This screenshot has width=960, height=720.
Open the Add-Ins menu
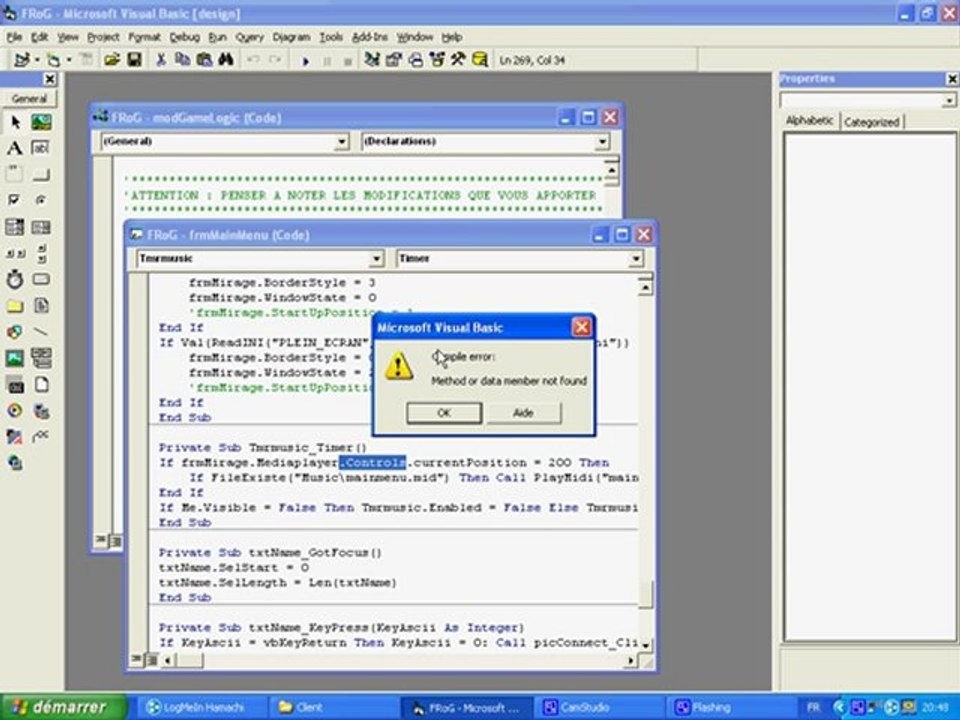click(370, 37)
